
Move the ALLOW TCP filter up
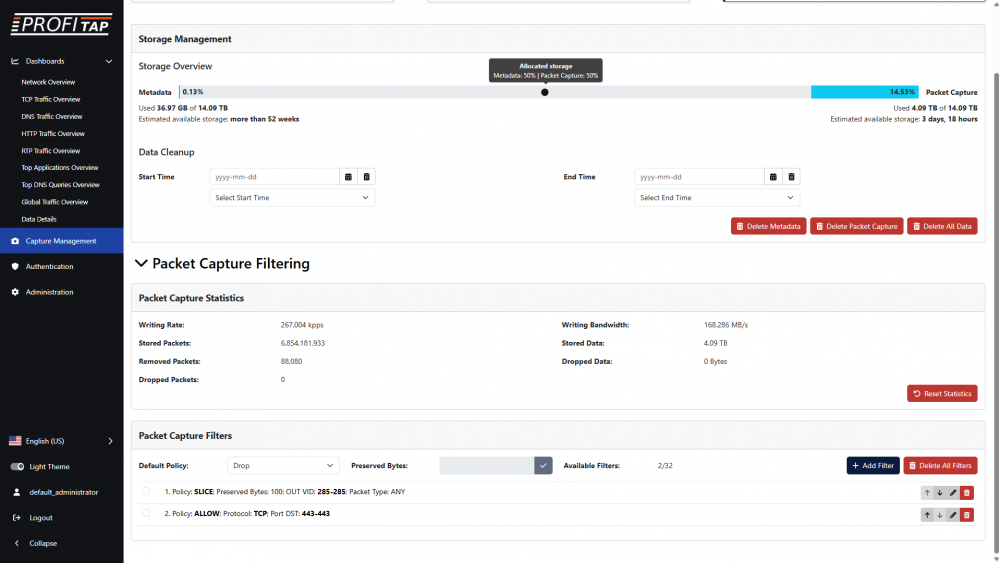[927, 515]
